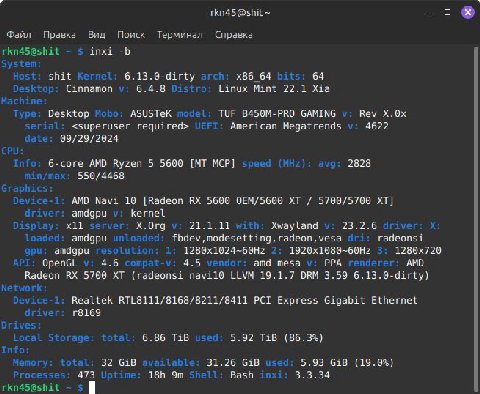Screen dimensions: 480x394
Task: Click the window title rkn45@shit:~
Action: [240, 13]
